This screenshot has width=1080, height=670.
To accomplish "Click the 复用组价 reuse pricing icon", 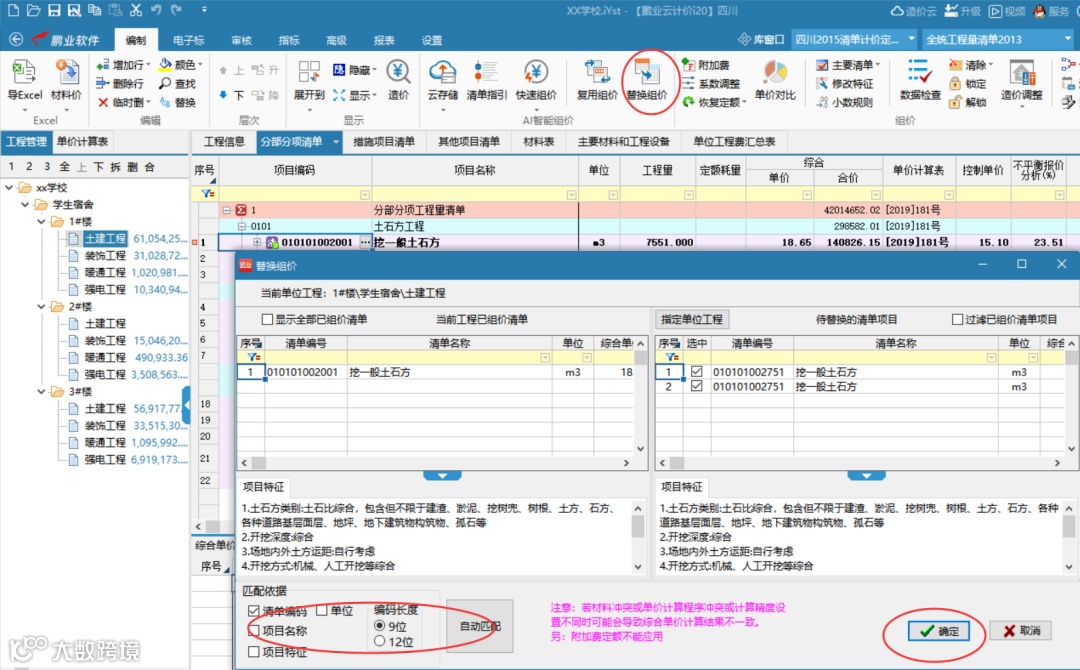I will click(596, 72).
